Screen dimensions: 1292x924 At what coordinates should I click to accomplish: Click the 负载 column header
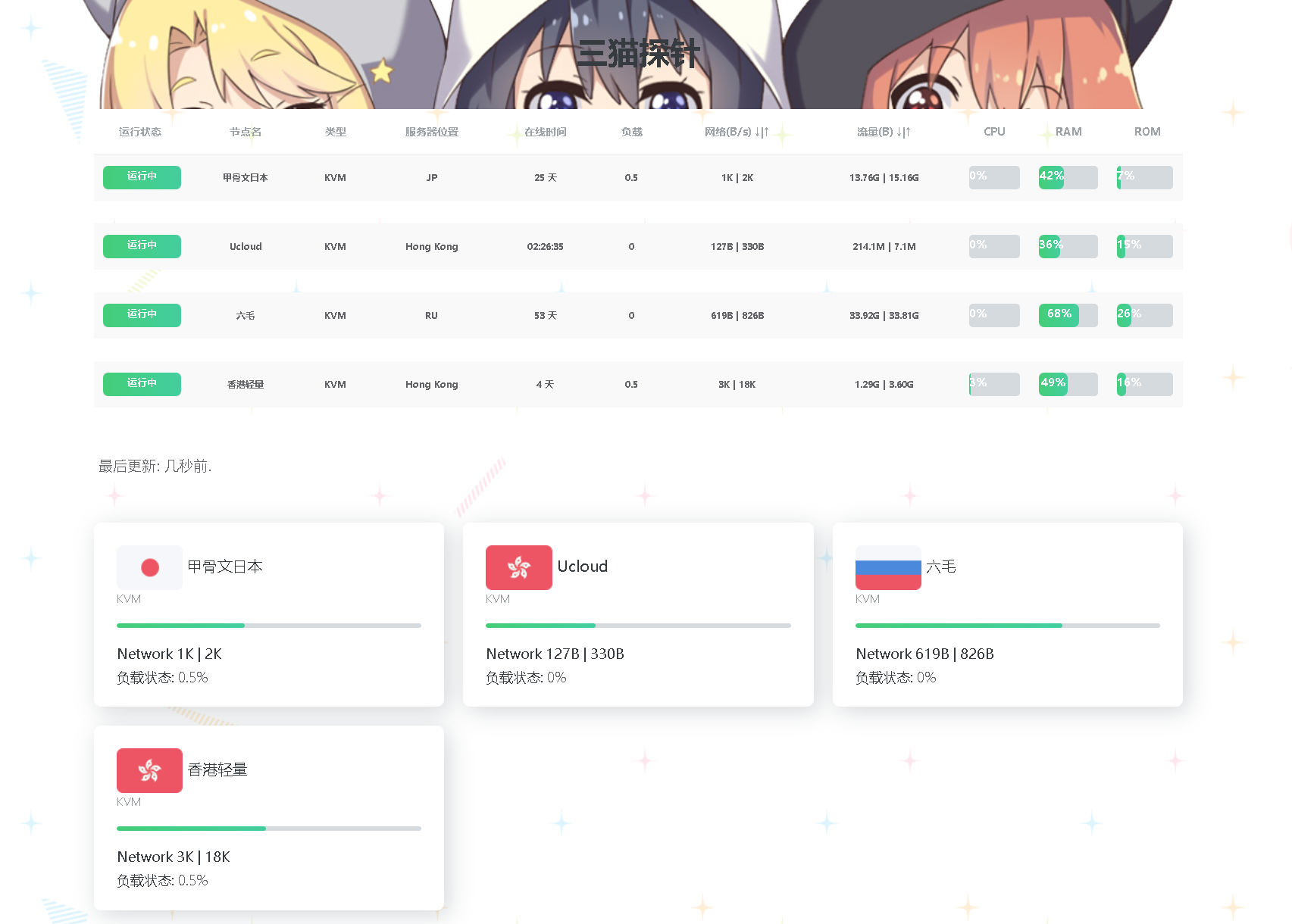click(631, 132)
